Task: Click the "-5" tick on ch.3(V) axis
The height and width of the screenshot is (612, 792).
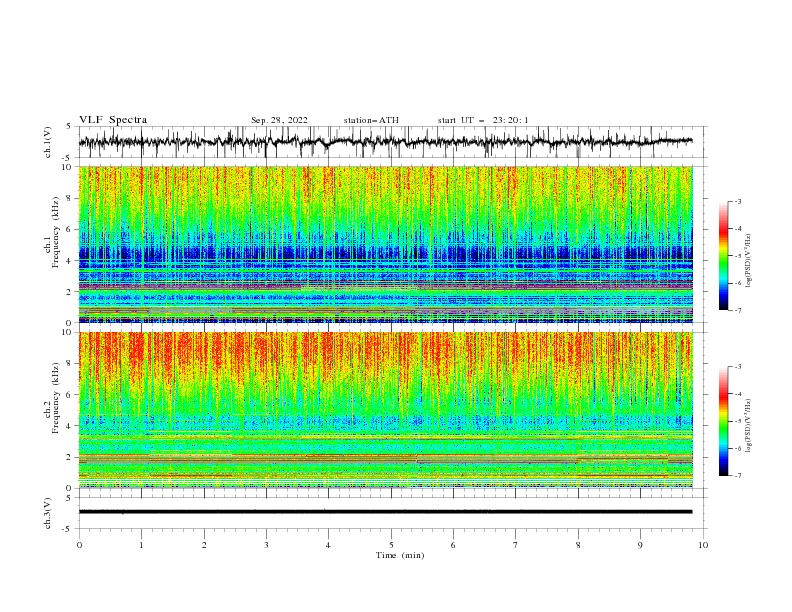Action: pyautogui.click(x=68, y=529)
